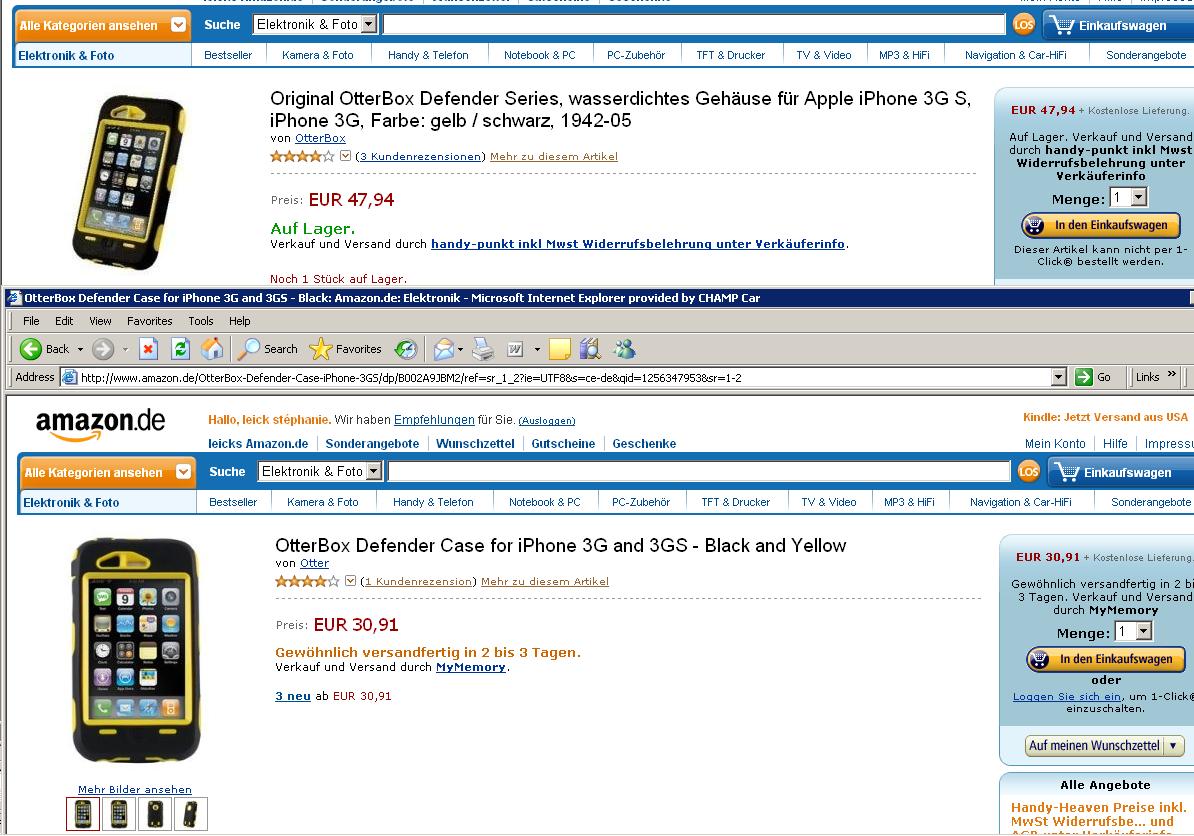Open the Menge quantity dropdown for EUR 30,91 offer

[1143, 632]
